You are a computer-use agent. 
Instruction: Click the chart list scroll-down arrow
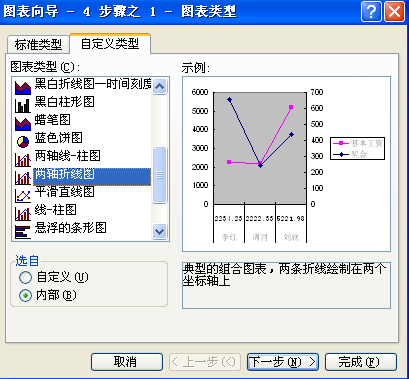tap(159, 231)
